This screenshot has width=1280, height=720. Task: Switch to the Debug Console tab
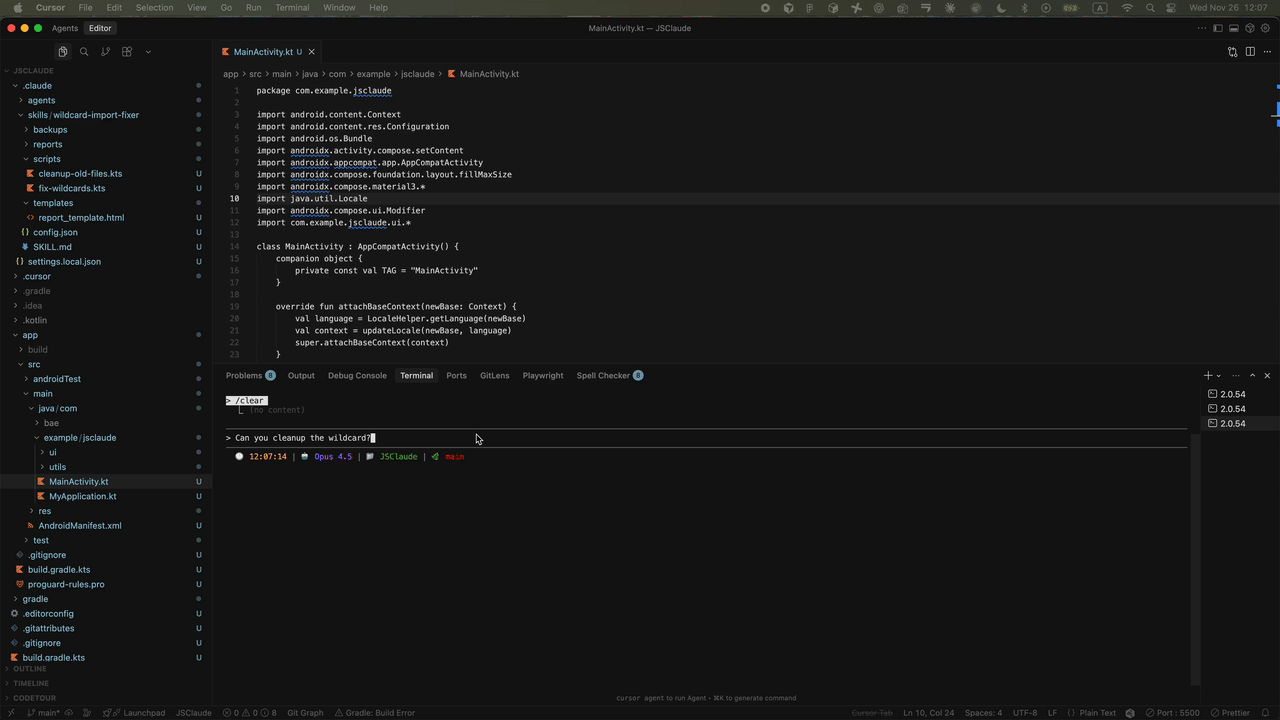click(357, 376)
